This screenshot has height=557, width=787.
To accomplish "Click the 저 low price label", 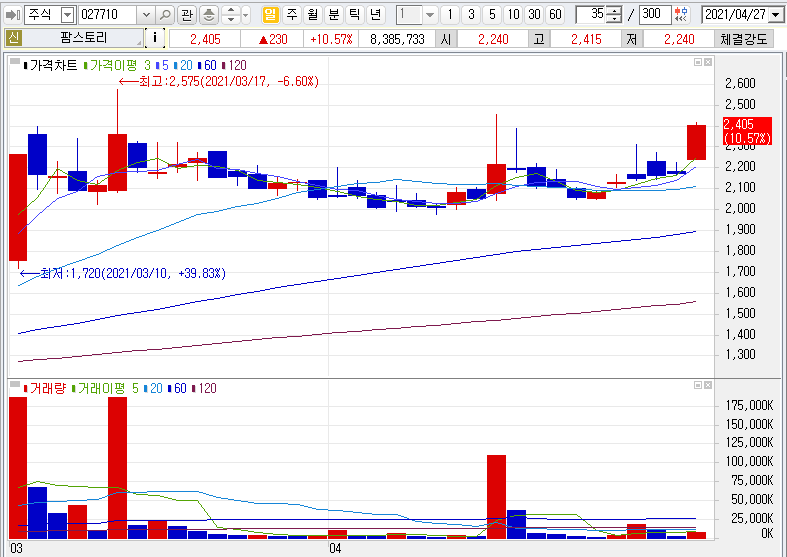I will pyautogui.click(x=632, y=39).
